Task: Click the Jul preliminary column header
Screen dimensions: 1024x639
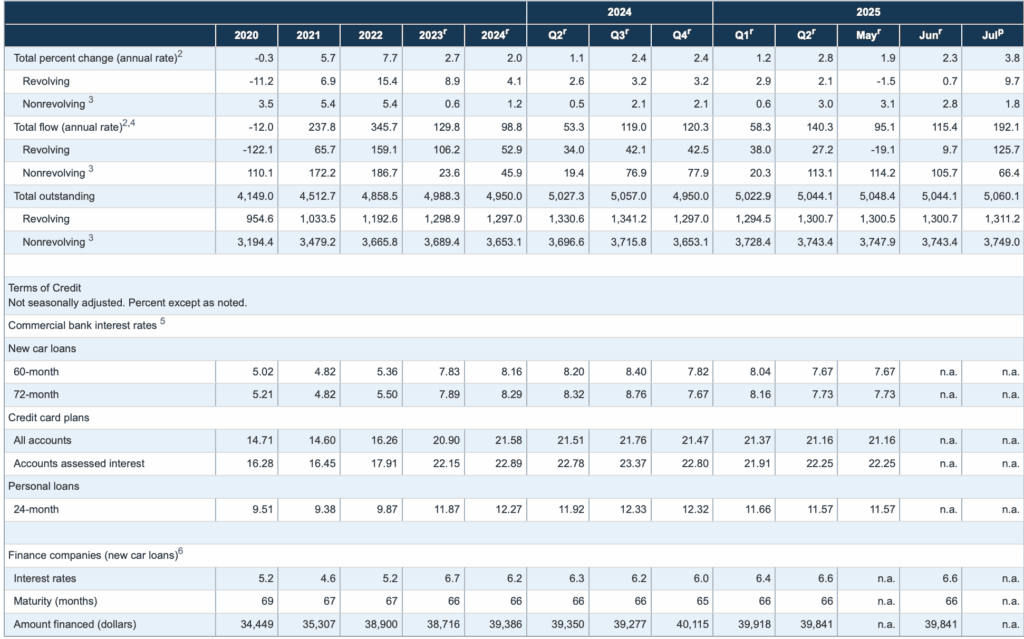Action: (x=992, y=33)
